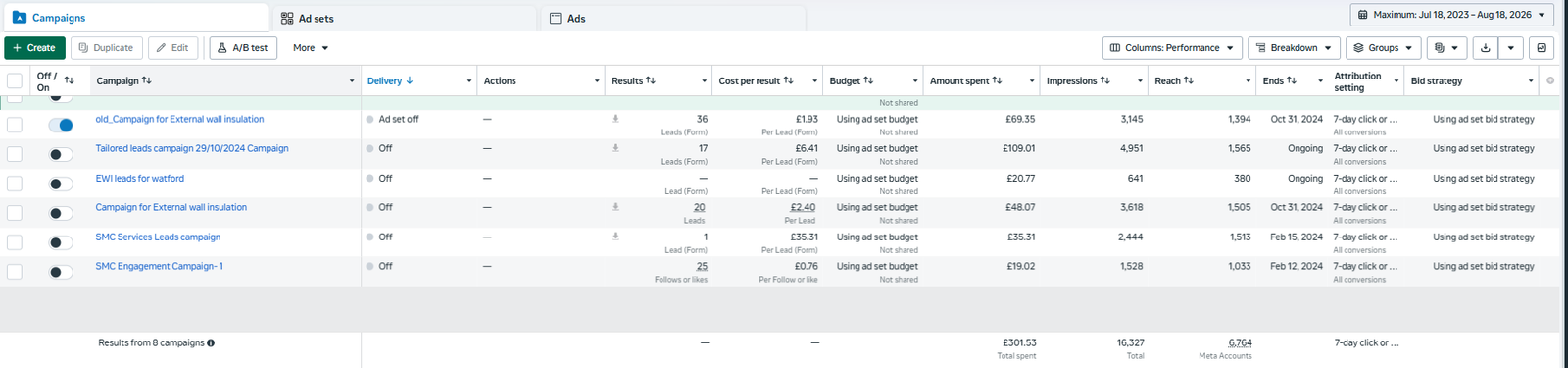The width and height of the screenshot is (1568, 368).
Task: Open the date range Maximum dropdown
Action: tap(1452, 15)
